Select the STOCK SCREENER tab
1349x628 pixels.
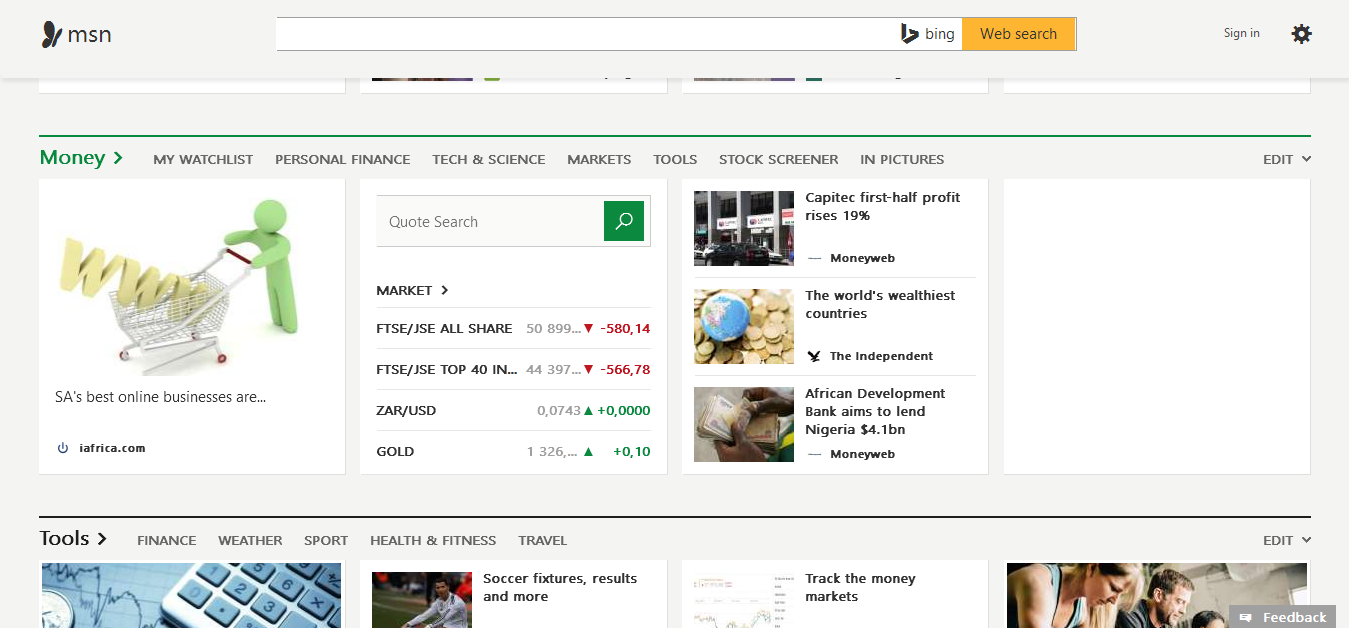point(778,159)
